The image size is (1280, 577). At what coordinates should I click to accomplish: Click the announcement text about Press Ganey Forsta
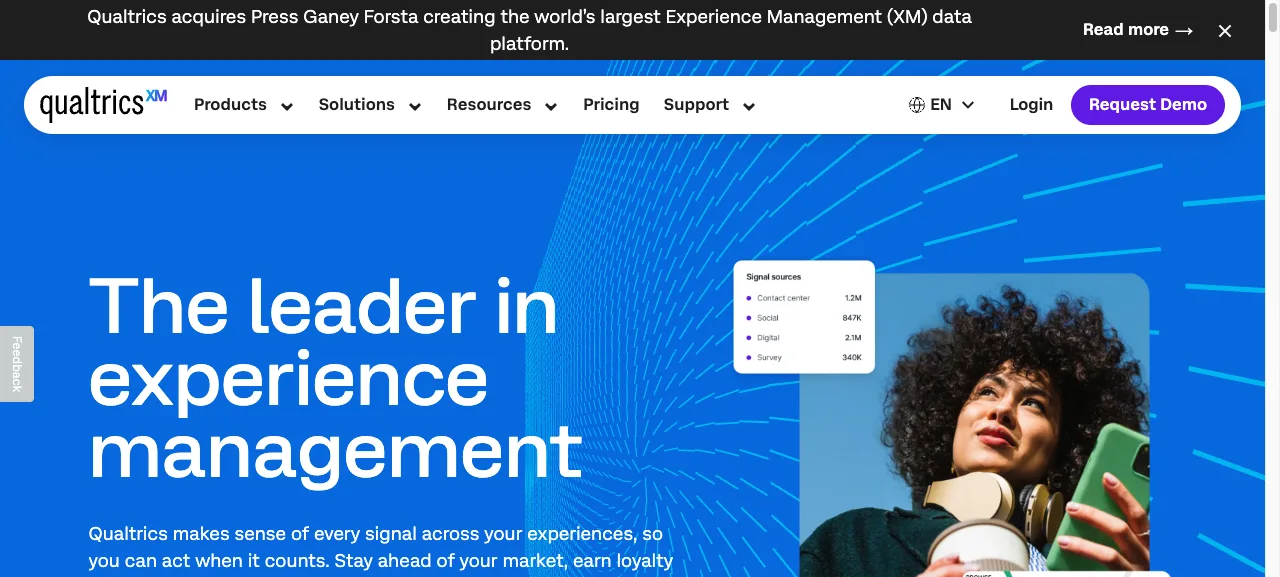point(529,30)
